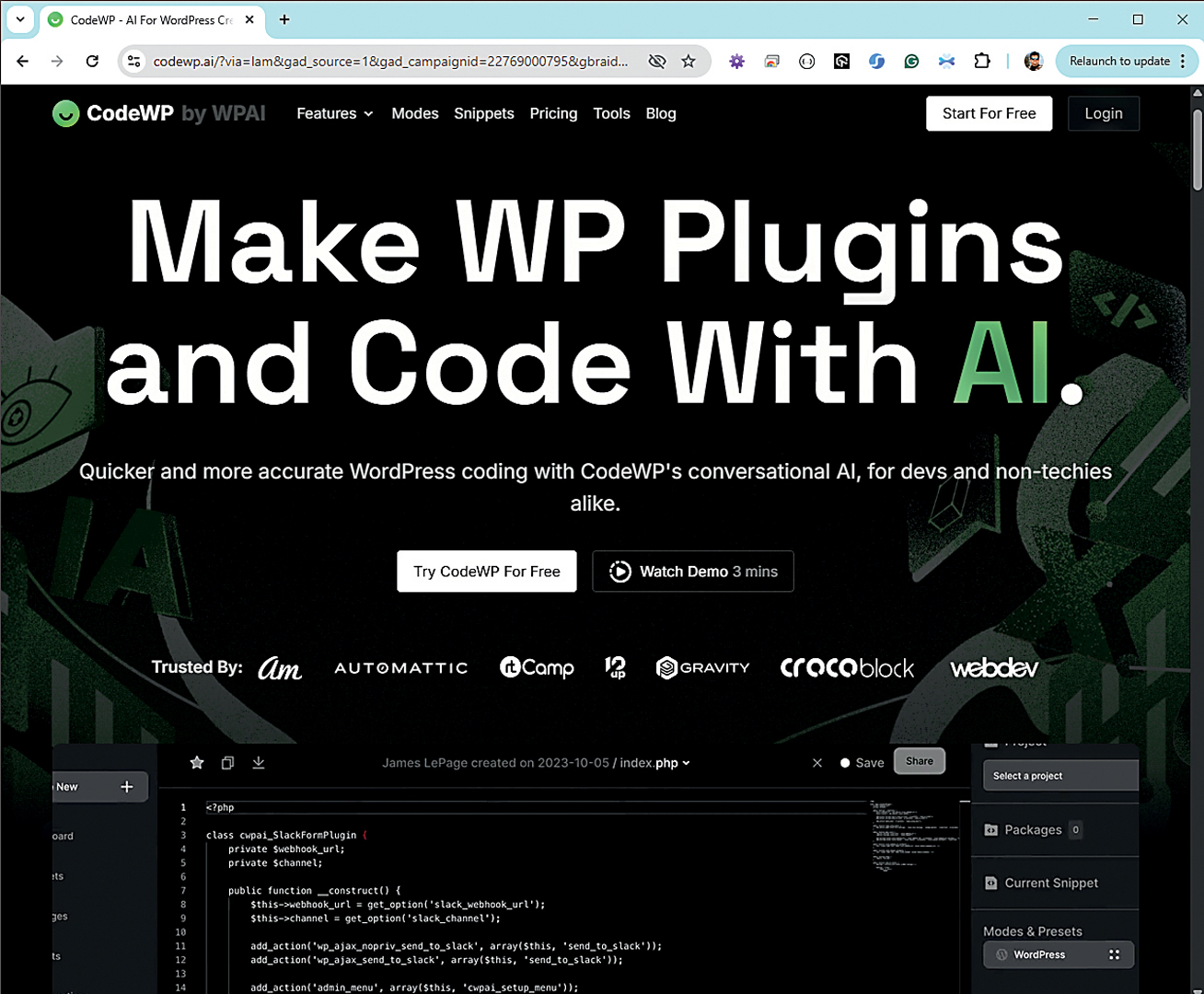The height and width of the screenshot is (994, 1204).
Task: Click the plus icon beside New
Action: pyautogui.click(x=127, y=787)
